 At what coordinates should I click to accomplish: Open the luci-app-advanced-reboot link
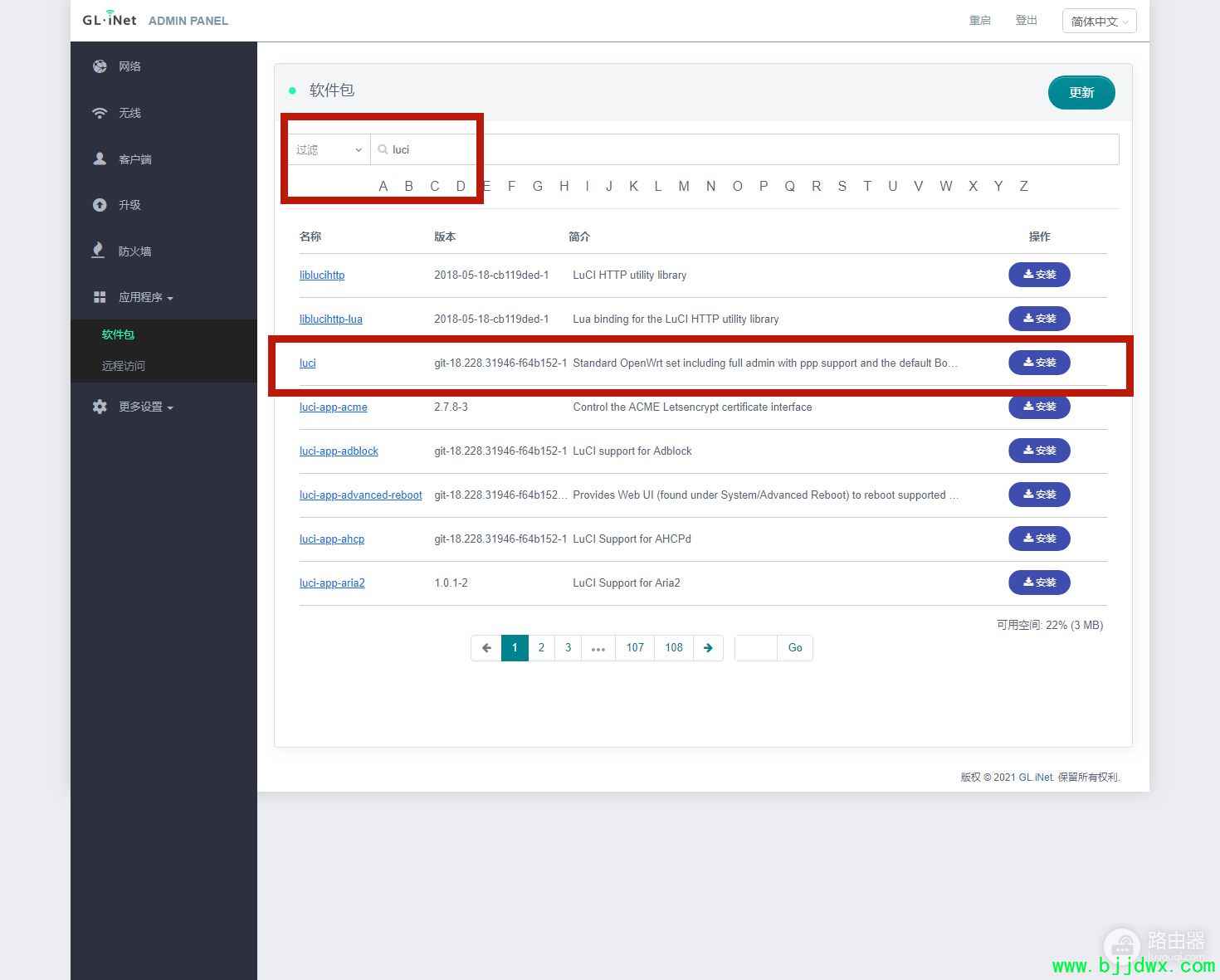(x=361, y=495)
